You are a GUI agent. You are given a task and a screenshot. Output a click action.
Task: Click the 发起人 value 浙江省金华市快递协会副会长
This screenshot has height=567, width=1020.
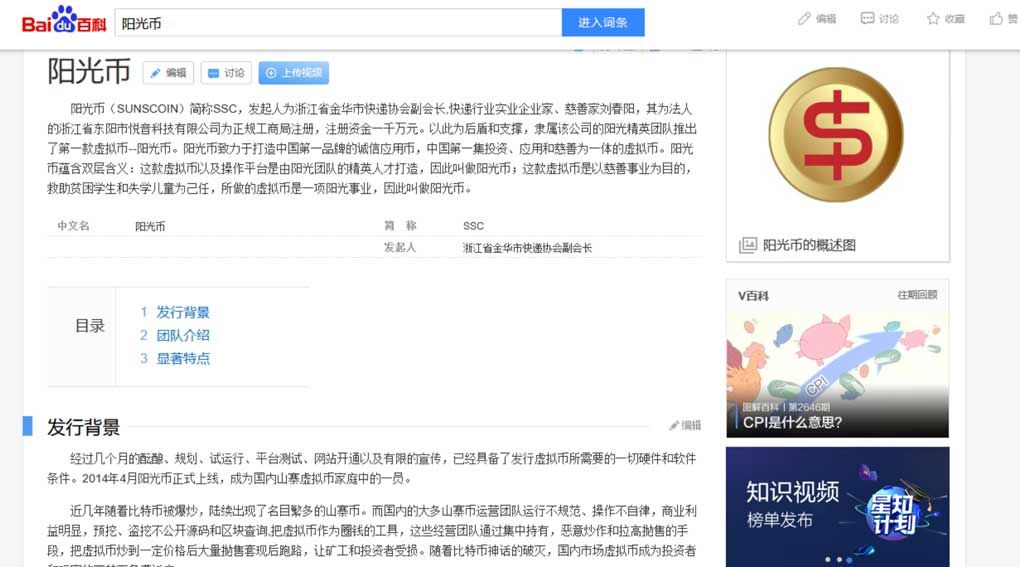(528, 248)
